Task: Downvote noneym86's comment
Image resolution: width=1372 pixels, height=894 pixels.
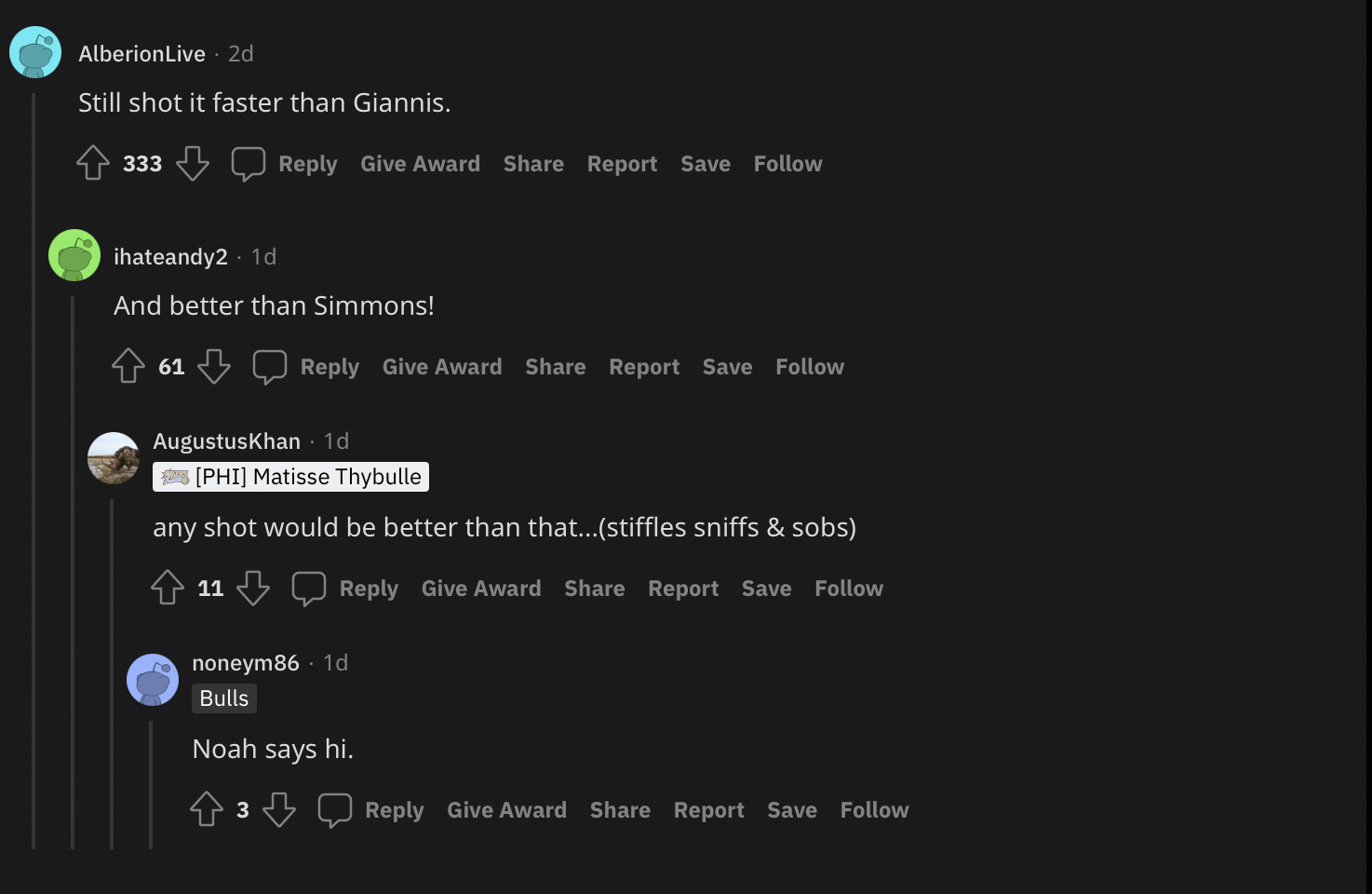Action: (279, 810)
